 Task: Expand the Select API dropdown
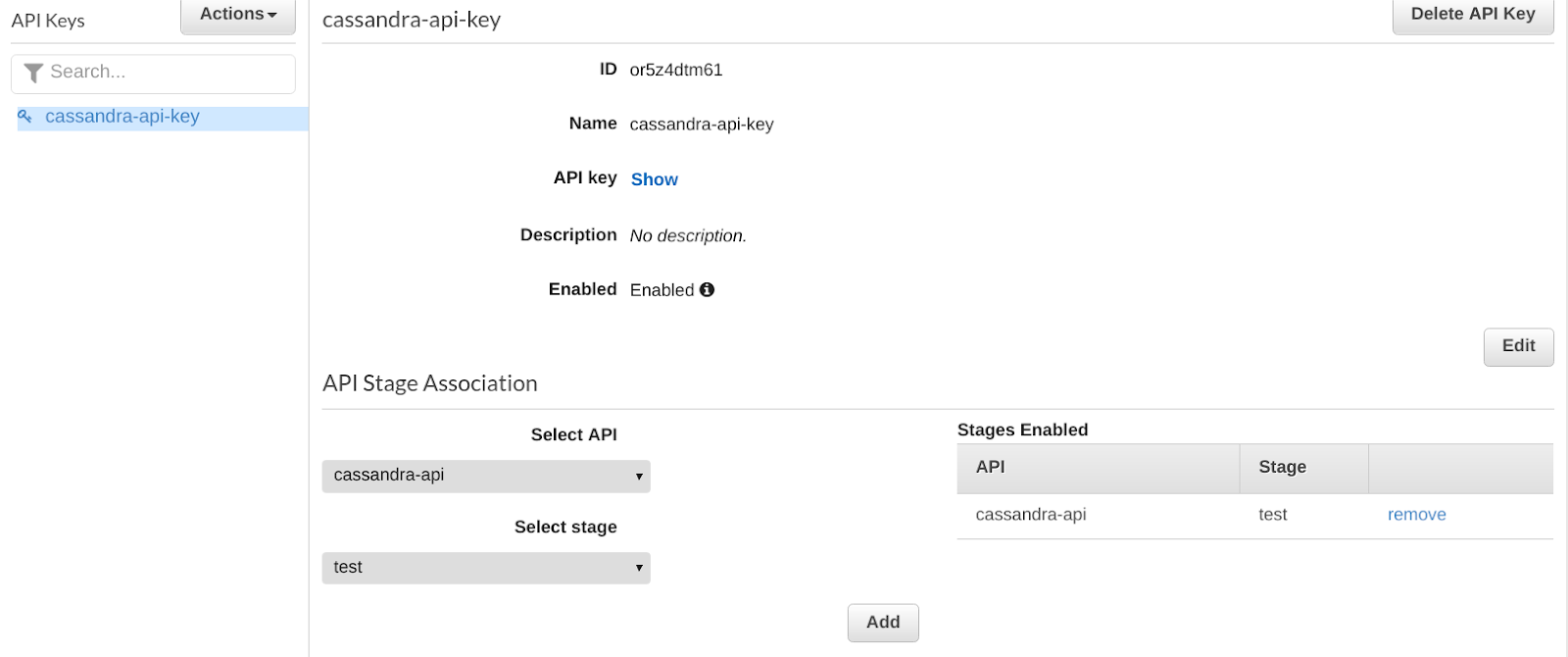[486, 476]
